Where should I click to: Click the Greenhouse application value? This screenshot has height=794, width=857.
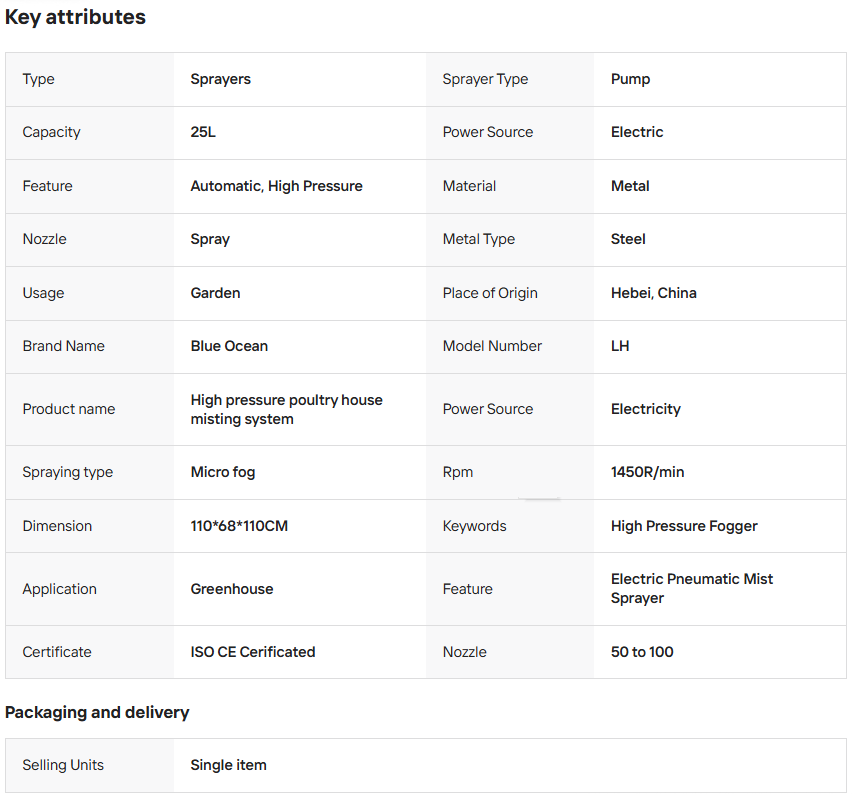232,589
